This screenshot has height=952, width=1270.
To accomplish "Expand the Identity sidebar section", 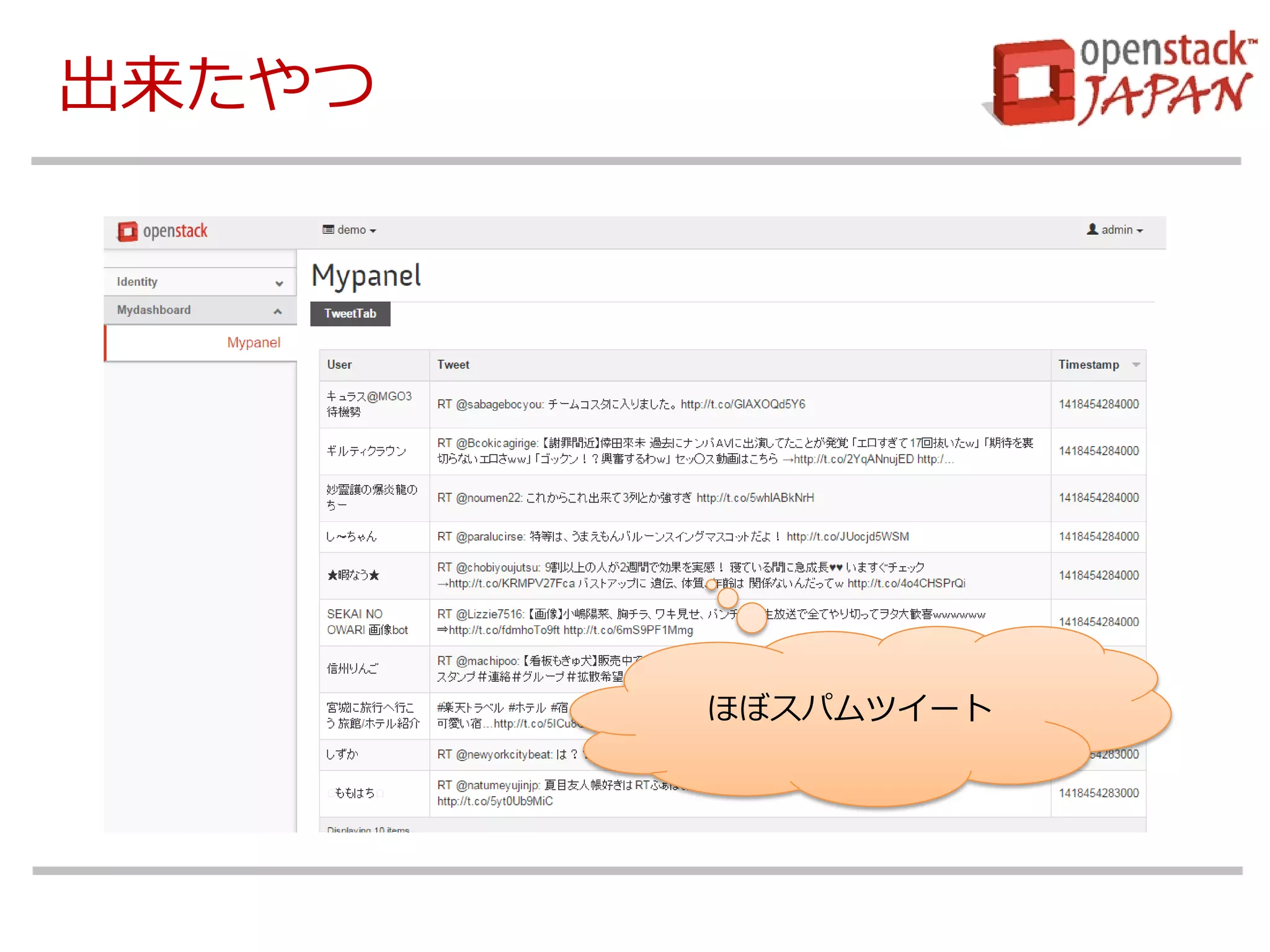I will [x=200, y=282].
